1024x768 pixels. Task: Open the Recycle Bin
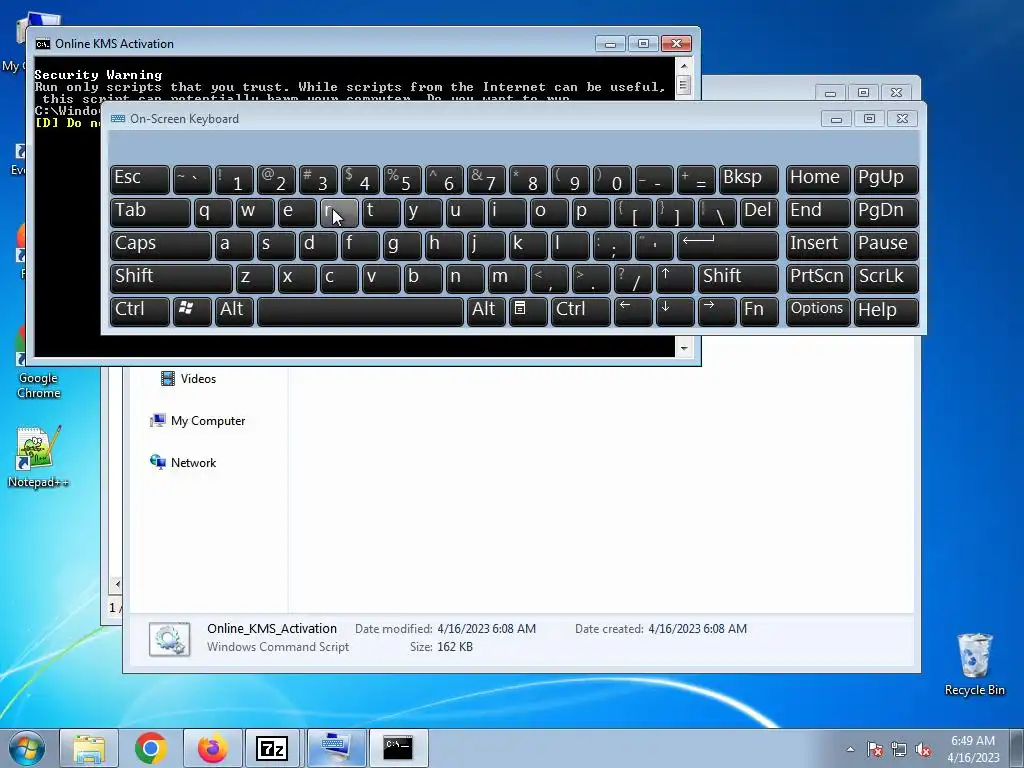click(x=974, y=664)
